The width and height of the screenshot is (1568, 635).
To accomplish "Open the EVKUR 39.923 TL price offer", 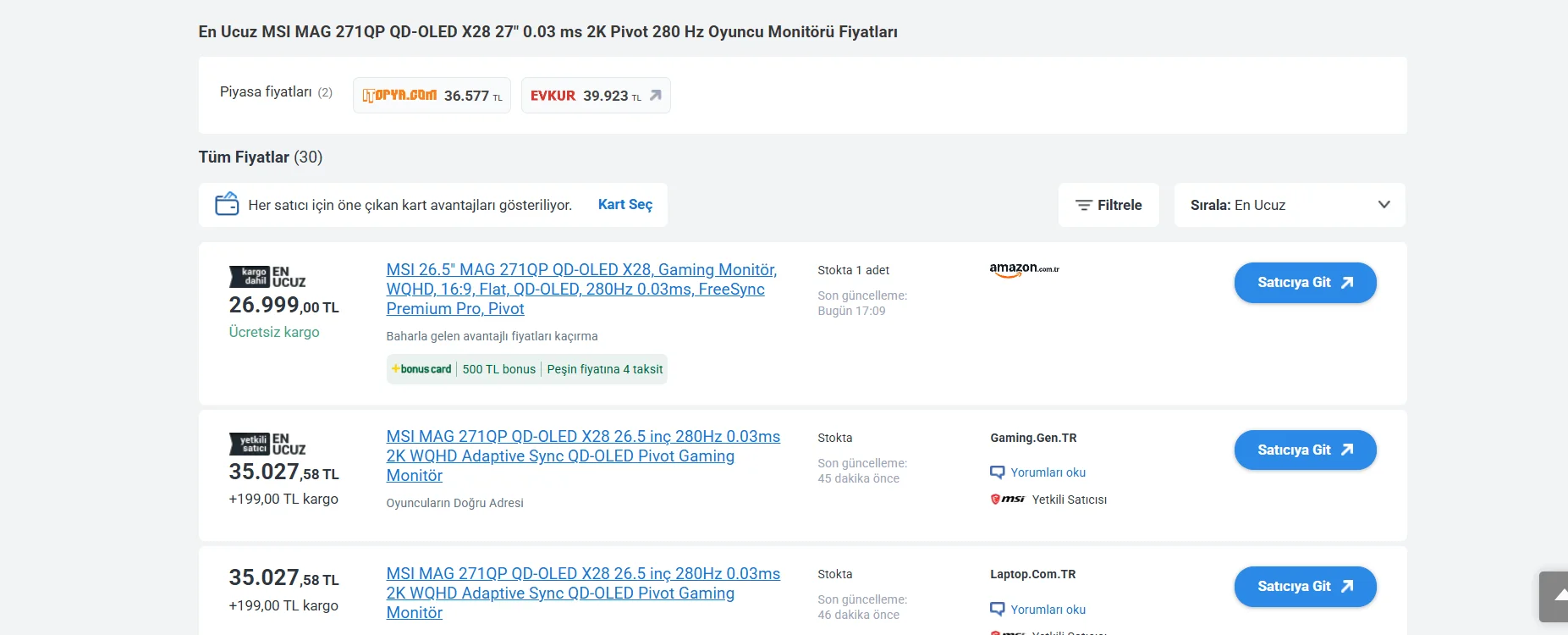I will 596,96.
